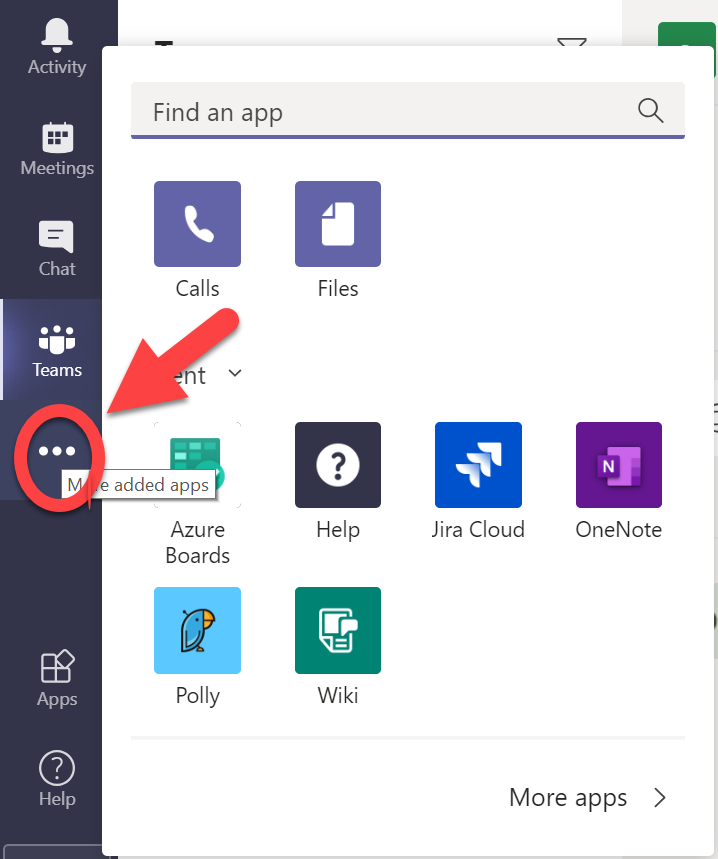Click the Wiki label text
The height and width of the screenshot is (859, 718).
pos(338,695)
